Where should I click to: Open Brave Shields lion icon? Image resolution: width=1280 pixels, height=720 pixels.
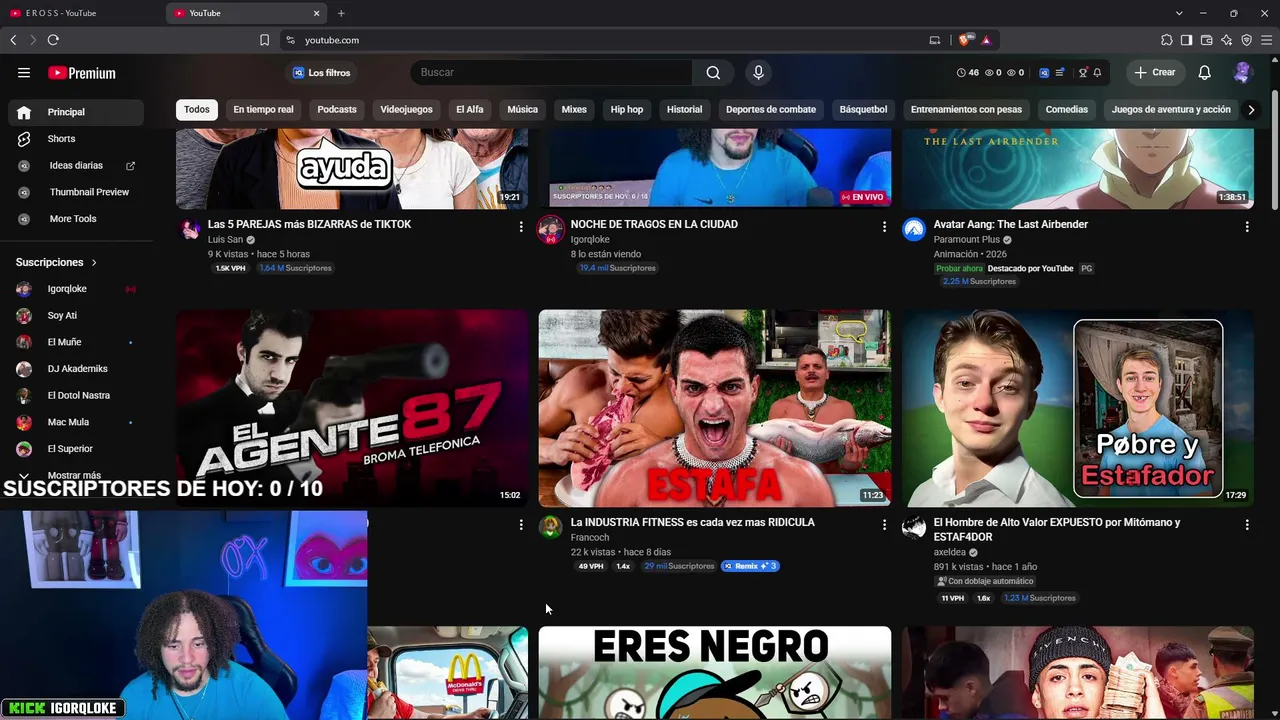click(x=964, y=40)
